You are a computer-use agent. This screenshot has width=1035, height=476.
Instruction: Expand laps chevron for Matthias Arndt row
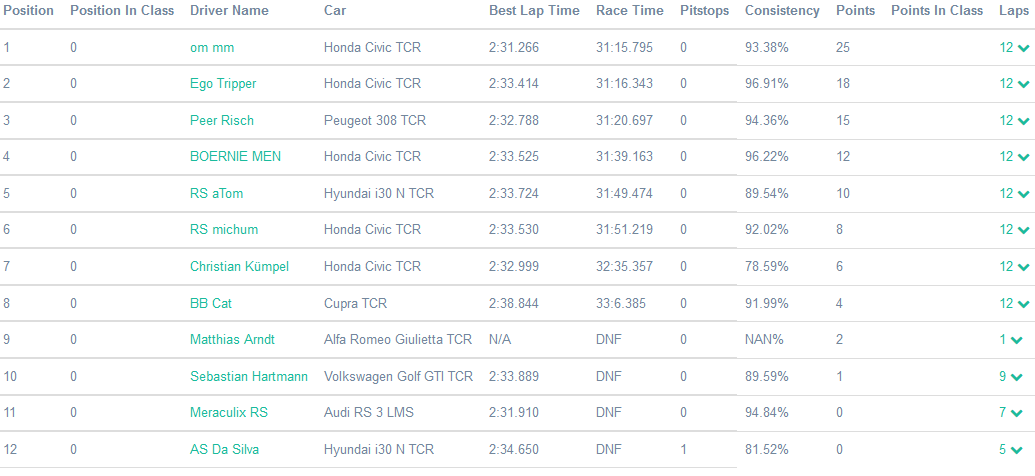click(x=1017, y=340)
